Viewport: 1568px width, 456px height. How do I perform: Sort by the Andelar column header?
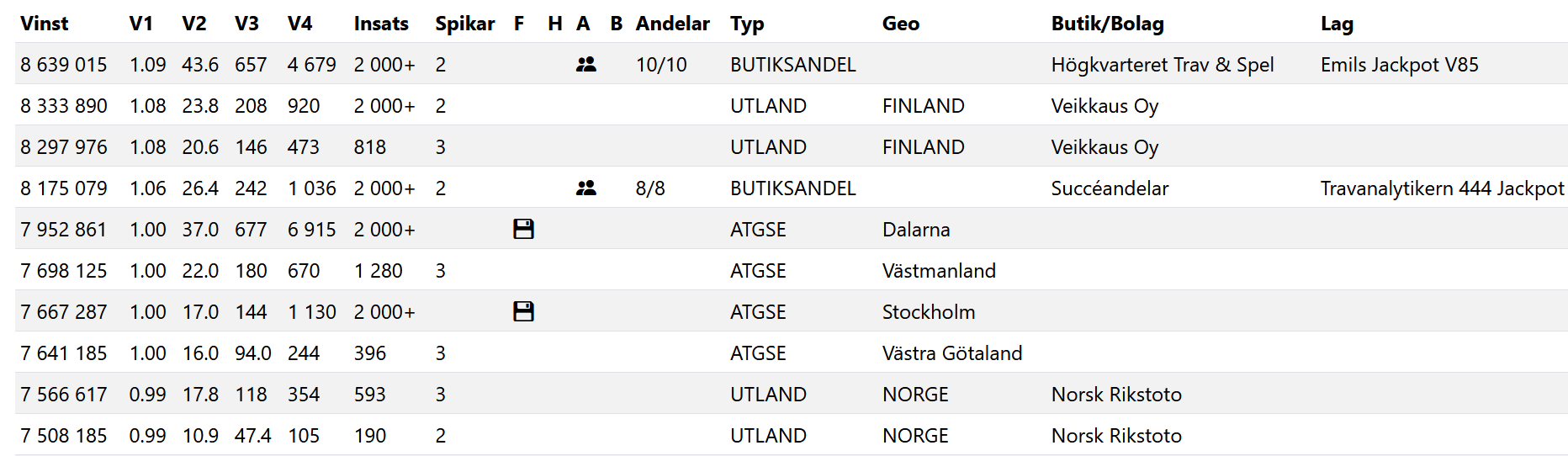(x=672, y=24)
